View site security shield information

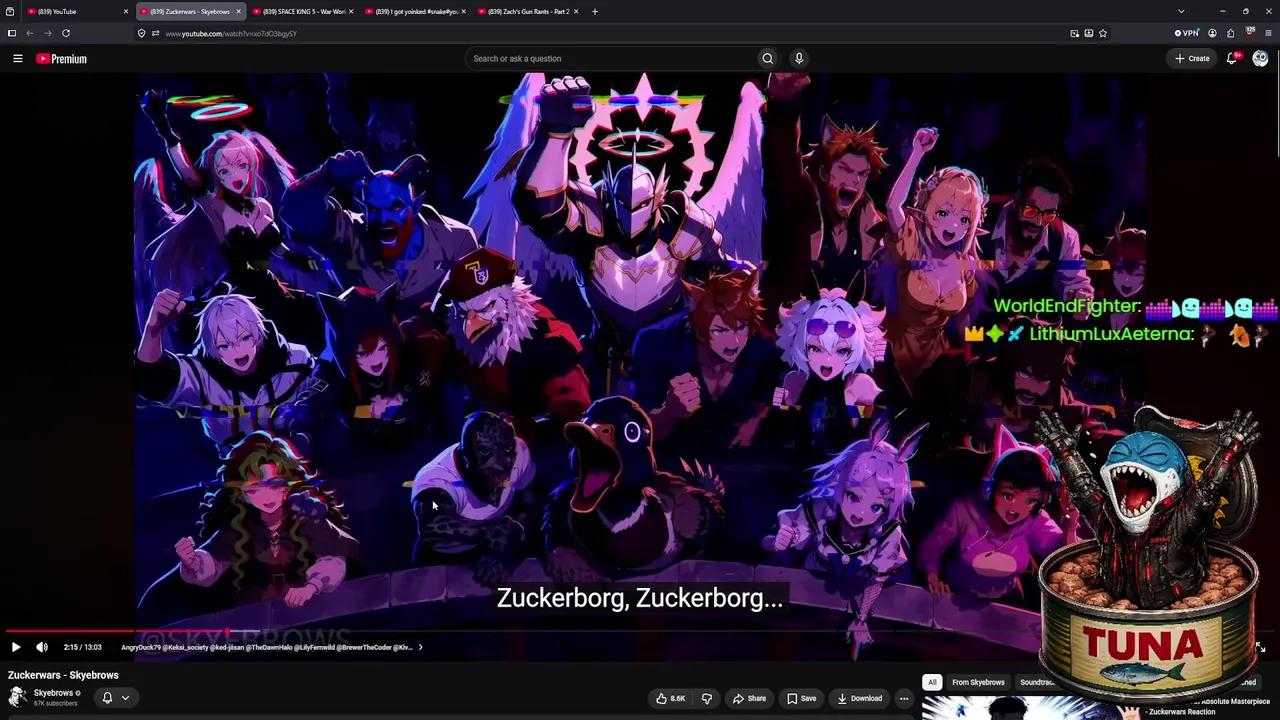[141, 33]
